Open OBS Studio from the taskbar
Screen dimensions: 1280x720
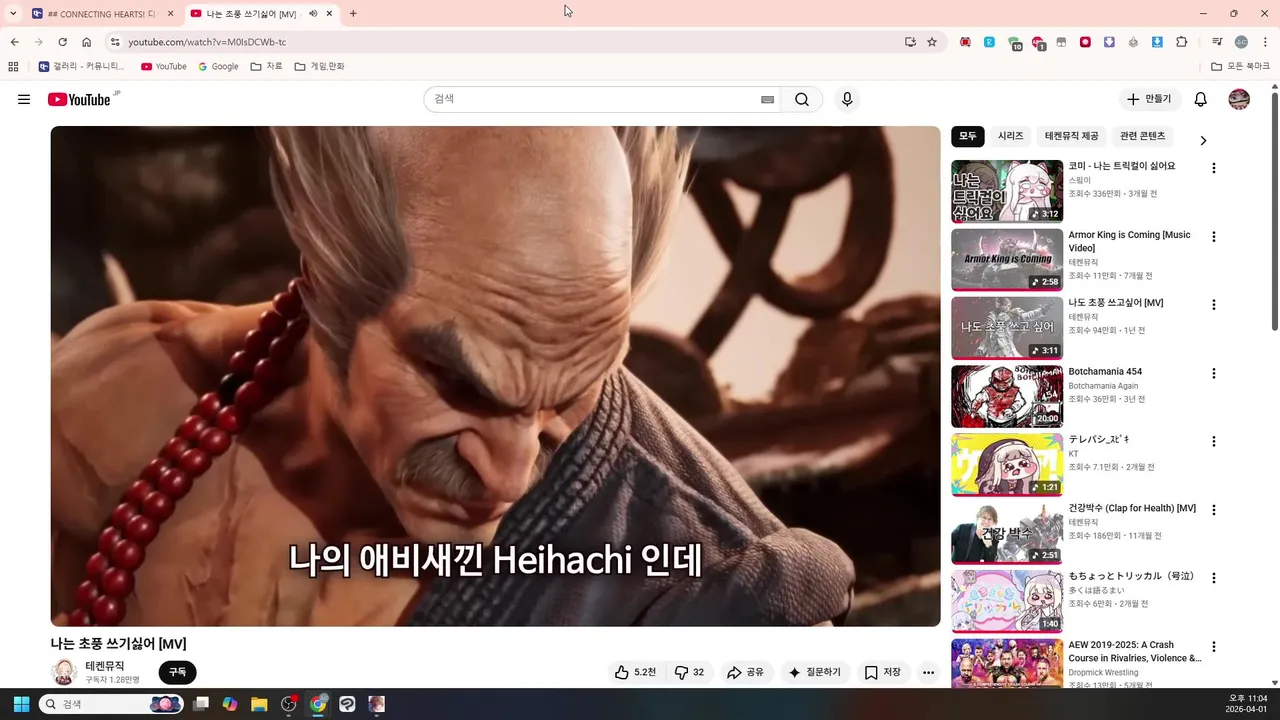click(289, 704)
